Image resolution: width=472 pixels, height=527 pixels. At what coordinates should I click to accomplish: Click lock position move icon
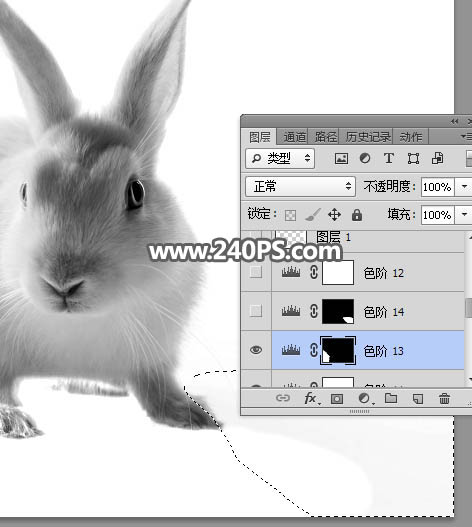coord(335,214)
